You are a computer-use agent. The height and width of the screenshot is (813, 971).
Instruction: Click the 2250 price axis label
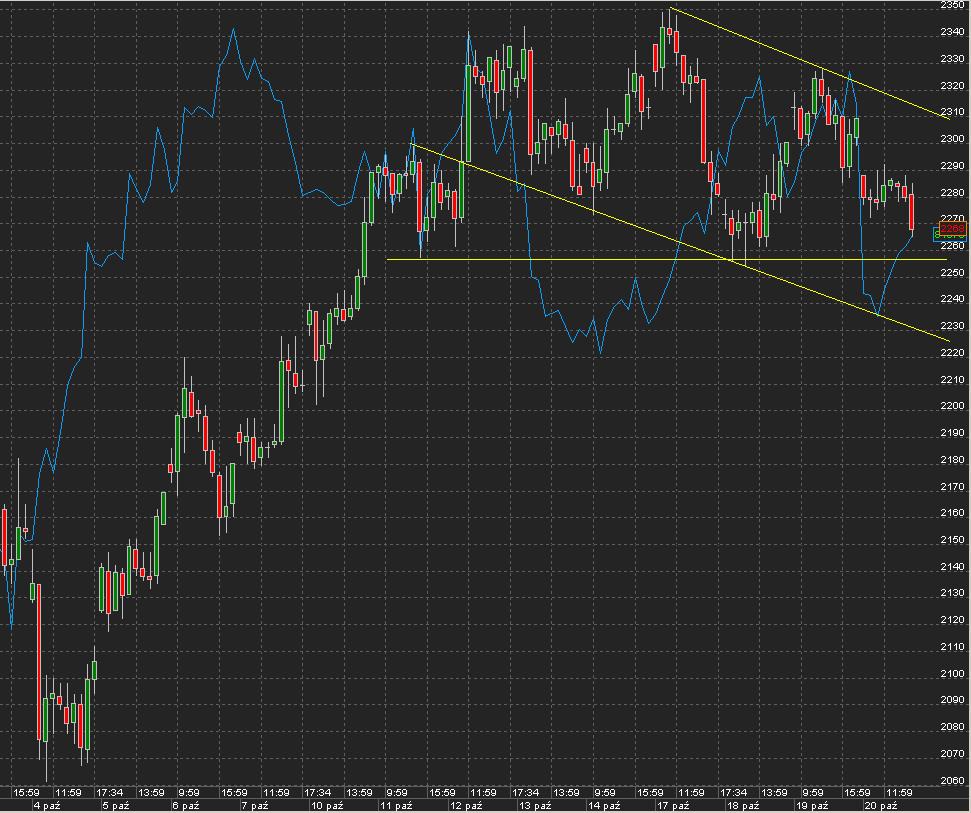coord(952,272)
